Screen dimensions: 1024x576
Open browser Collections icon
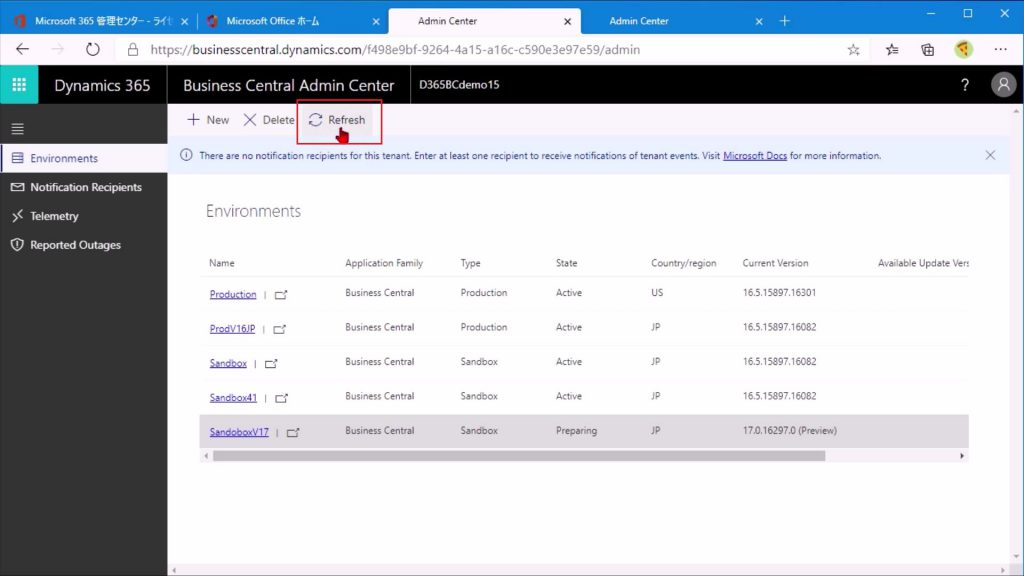coord(927,50)
